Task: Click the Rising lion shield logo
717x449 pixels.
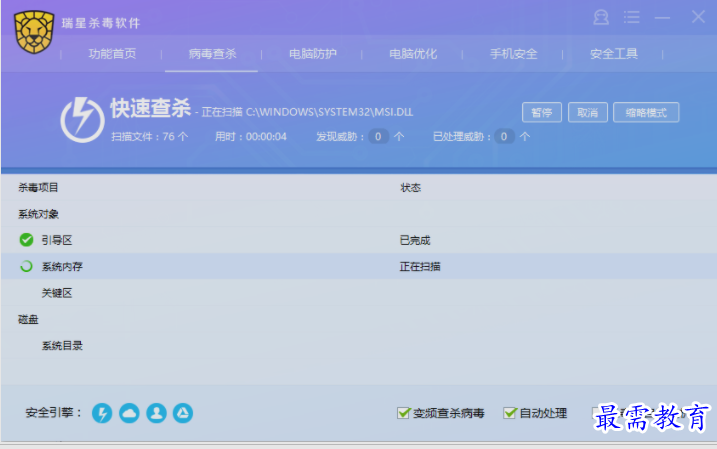Action: 34,32
